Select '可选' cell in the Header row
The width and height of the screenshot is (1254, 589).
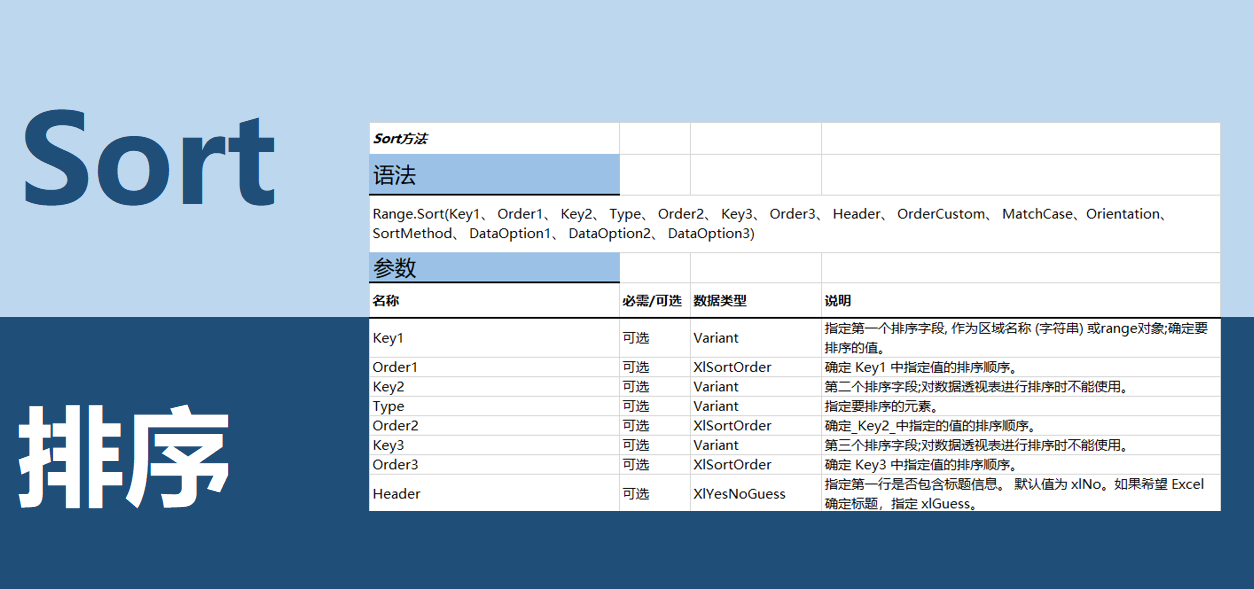tap(655, 493)
